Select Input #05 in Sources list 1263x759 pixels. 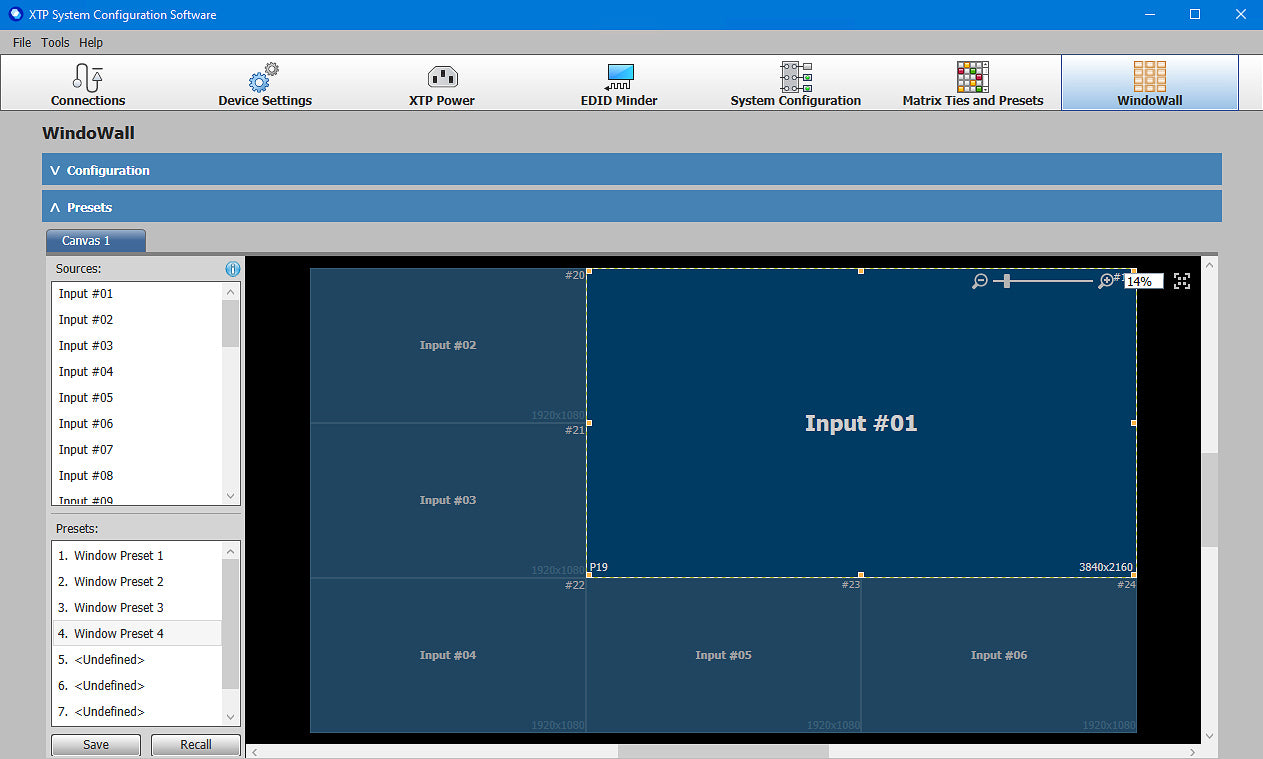coord(137,398)
